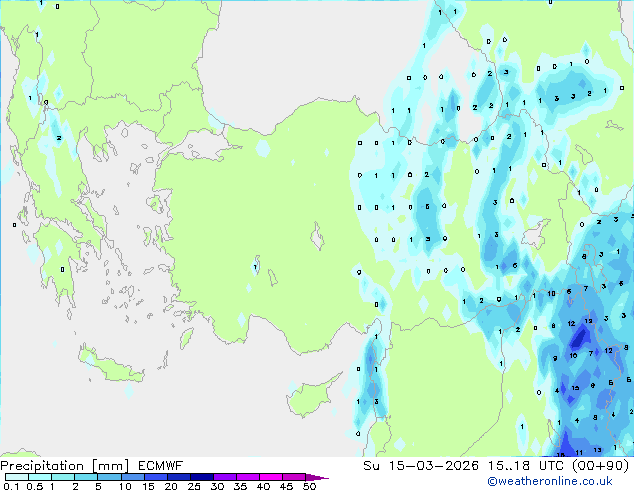Pick the 0.1–0.5 mm legend swatch
This screenshot has height=490, width=634.
point(17,477)
